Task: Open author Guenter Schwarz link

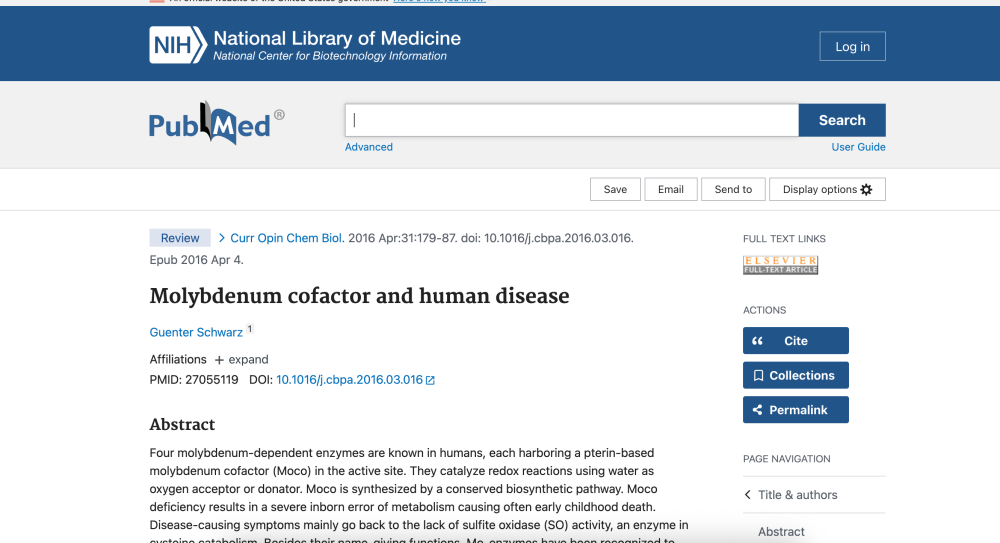Action: (196, 332)
